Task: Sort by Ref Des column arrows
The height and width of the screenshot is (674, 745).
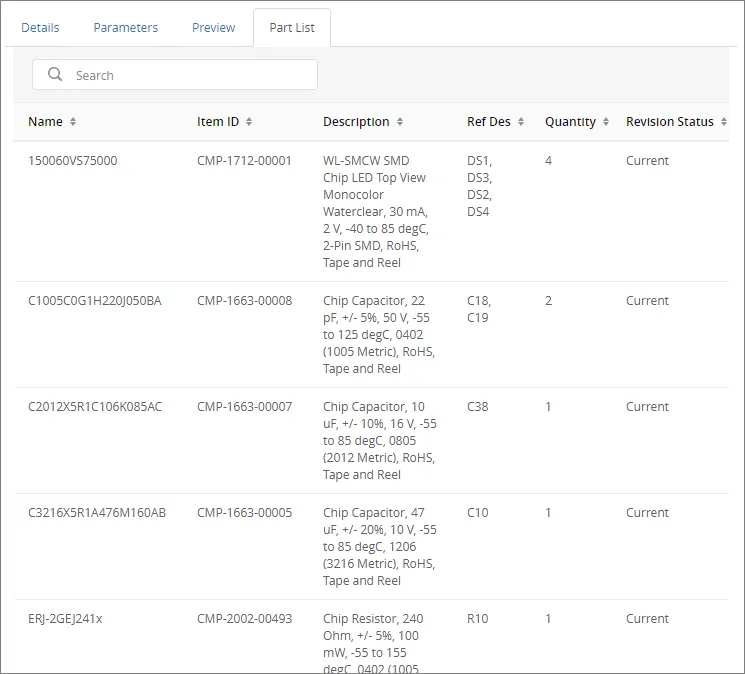Action: point(521,122)
